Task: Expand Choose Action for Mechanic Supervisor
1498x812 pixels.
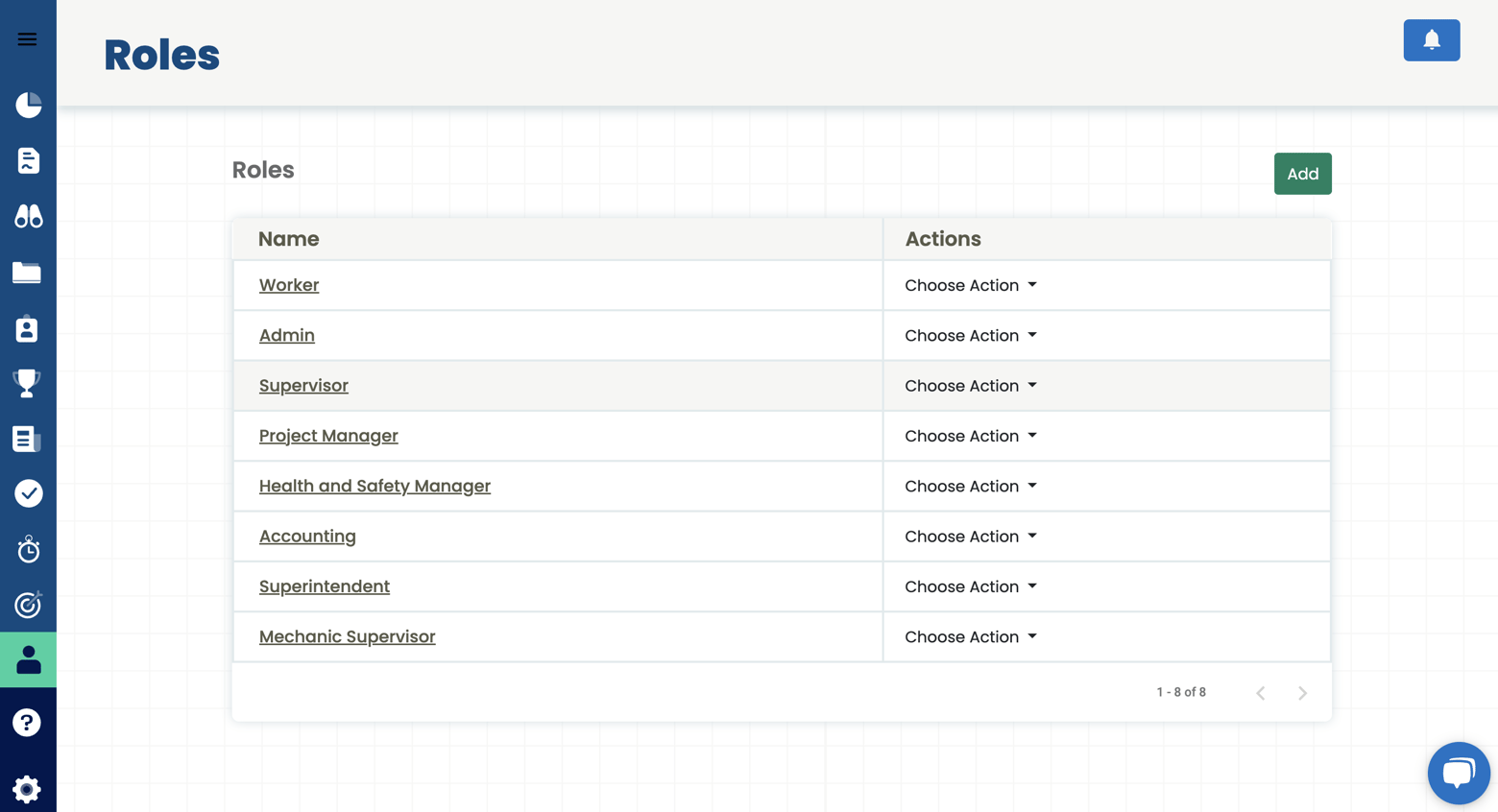Action: click(970, 637)
